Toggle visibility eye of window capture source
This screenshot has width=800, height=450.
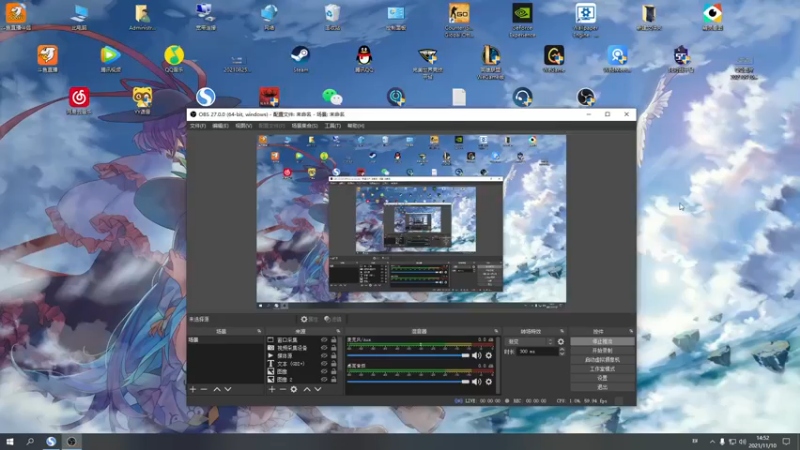point(324,340)
